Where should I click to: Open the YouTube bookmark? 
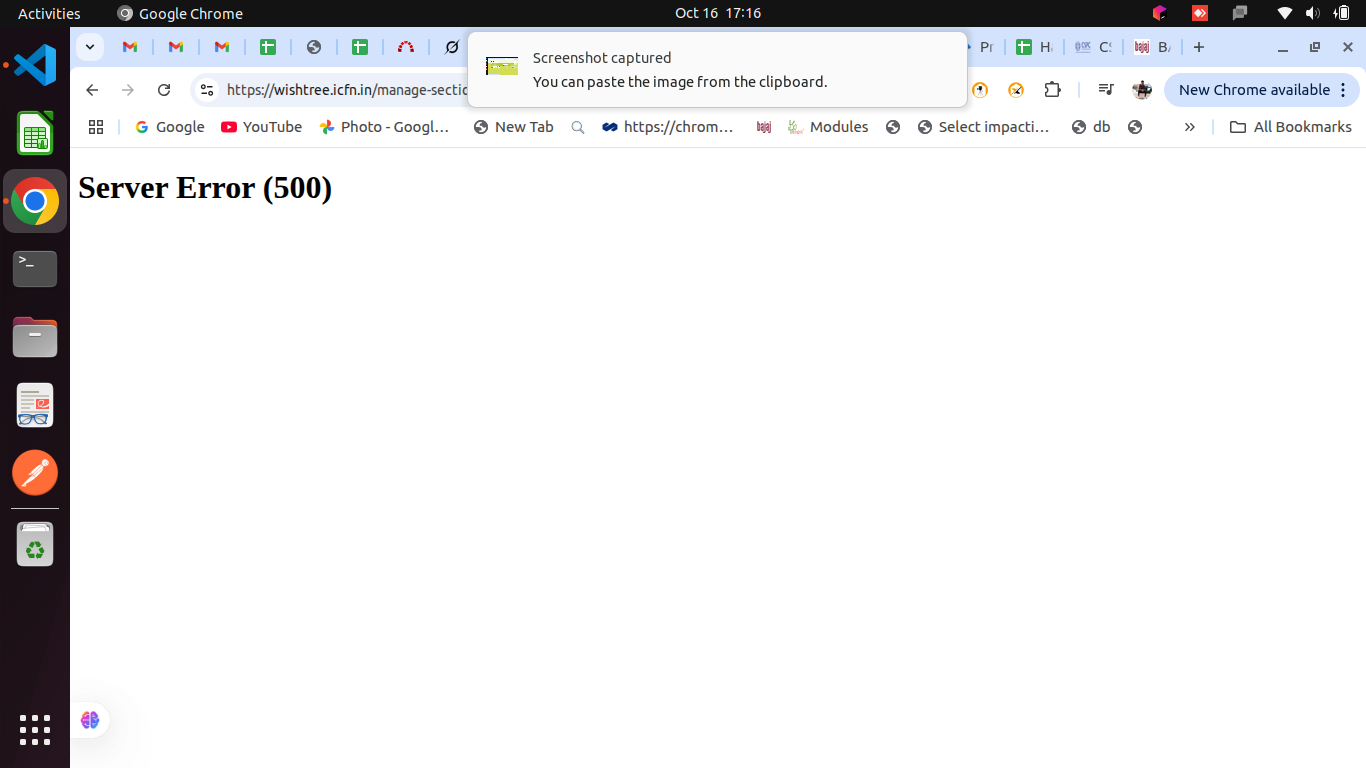click(x=261, y=127)
